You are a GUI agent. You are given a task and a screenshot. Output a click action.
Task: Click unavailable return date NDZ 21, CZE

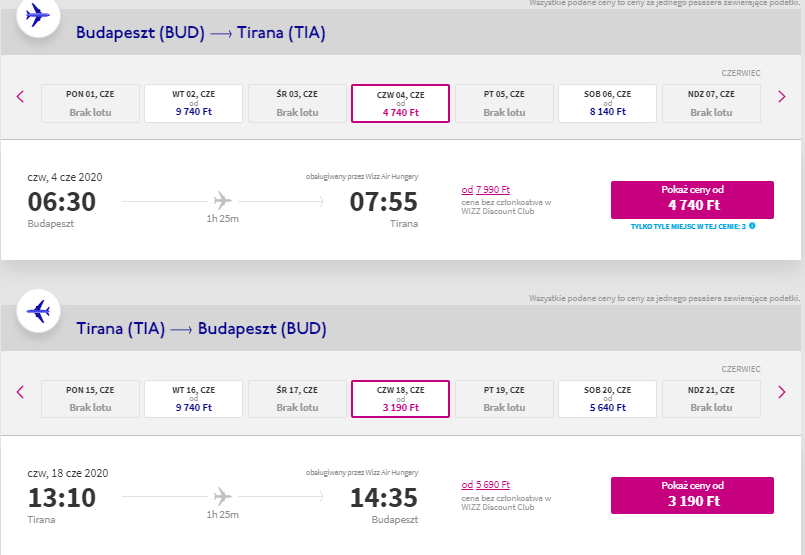tap(711, 399)
